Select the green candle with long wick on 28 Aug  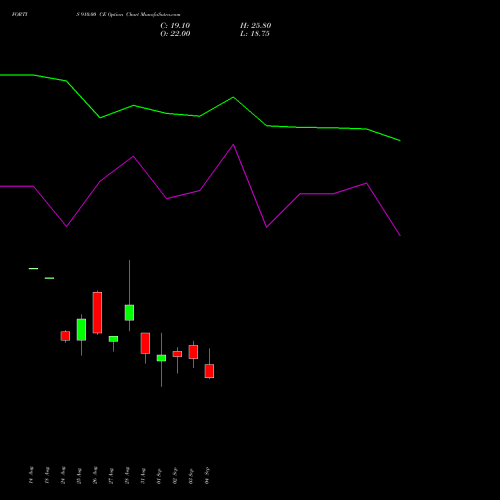[x=129, y=313]
